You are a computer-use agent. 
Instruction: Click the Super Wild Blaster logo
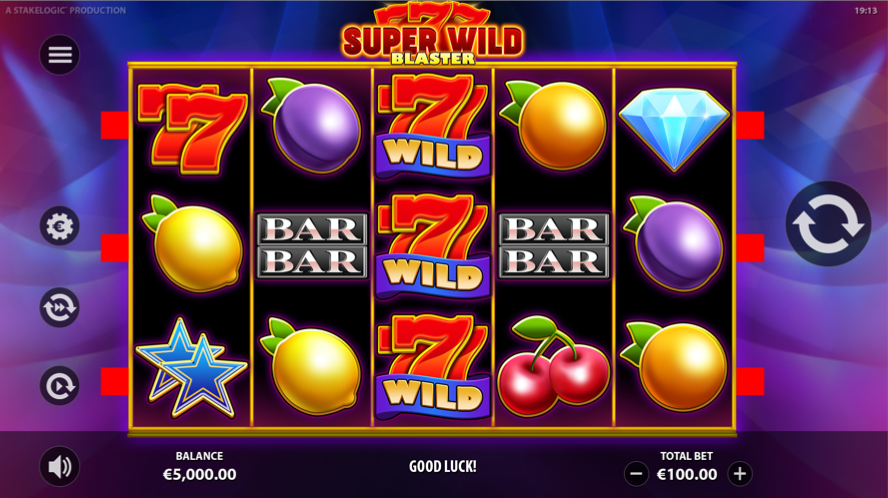tap(433, 35)
